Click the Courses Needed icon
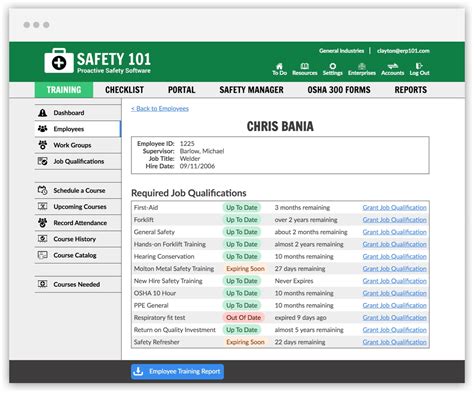Image resolution: width=474 pixels, height=393 pixels. 43,284
